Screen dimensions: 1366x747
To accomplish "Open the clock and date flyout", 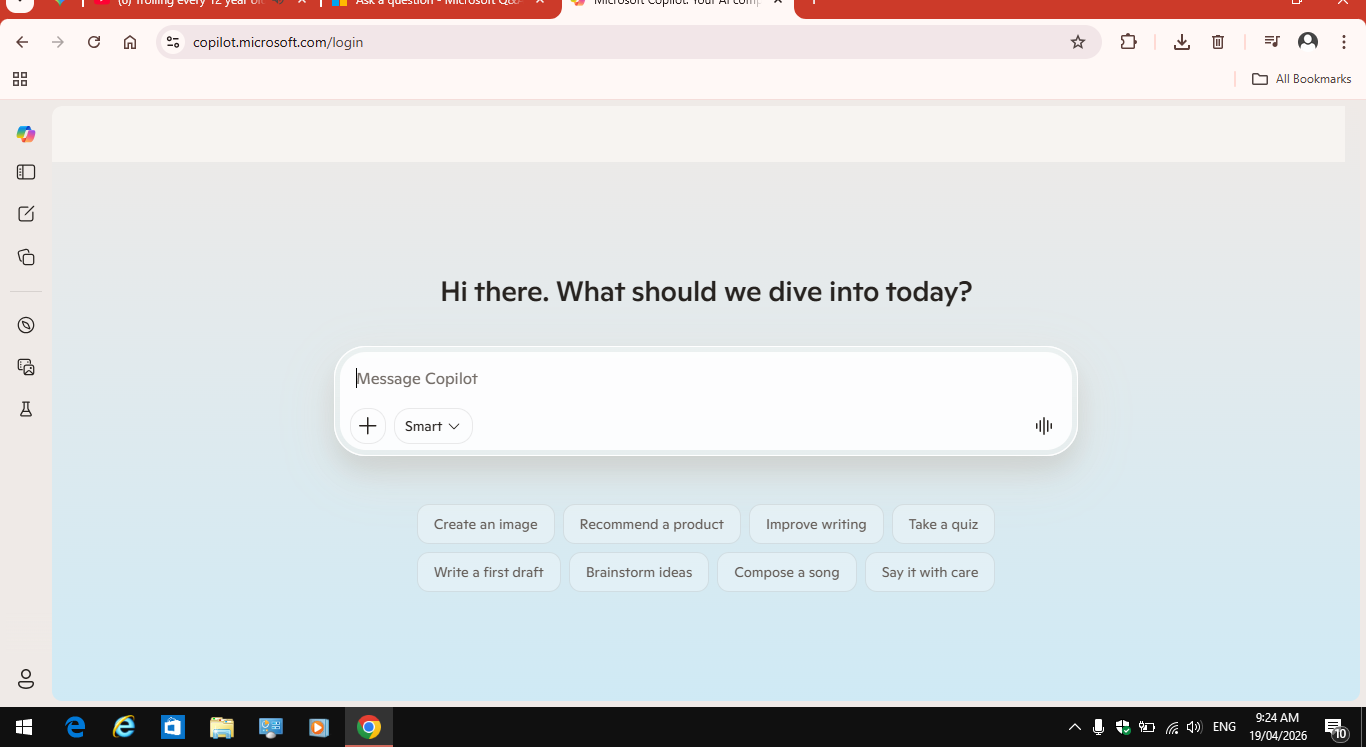I will (x=1278, y=727).
